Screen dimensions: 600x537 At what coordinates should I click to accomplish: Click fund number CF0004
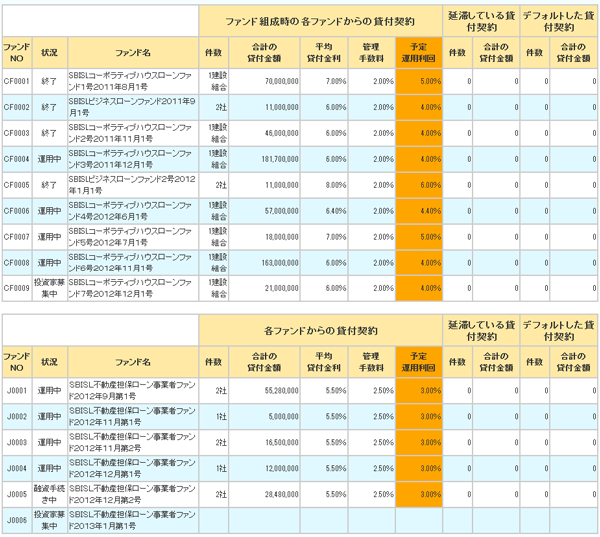tap(16, 159)
